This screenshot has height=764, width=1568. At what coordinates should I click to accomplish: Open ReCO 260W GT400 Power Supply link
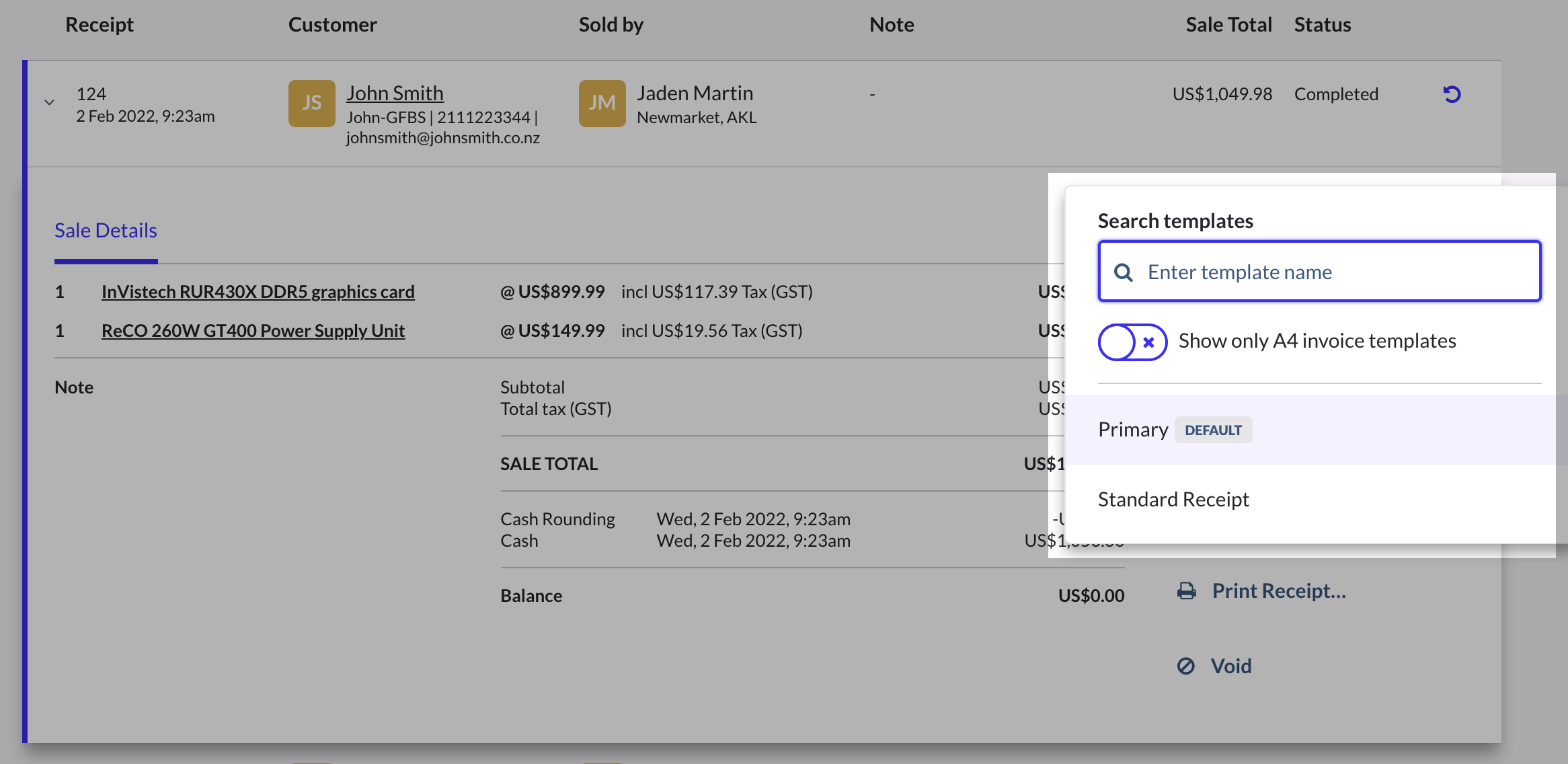coord(253,331)
